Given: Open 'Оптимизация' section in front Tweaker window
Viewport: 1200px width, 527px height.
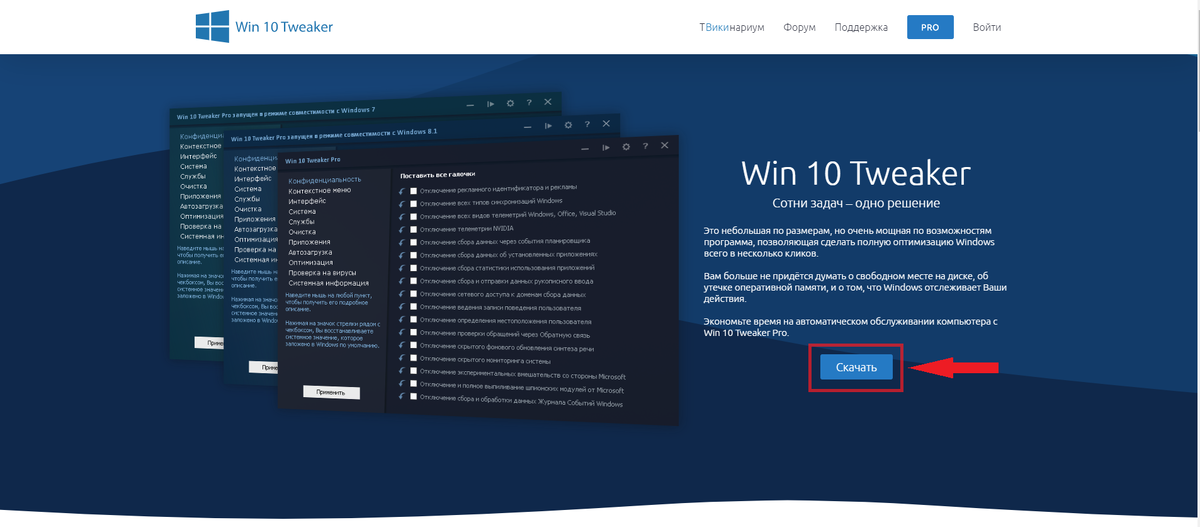Looking at the screenshot, I should [312, 262].
